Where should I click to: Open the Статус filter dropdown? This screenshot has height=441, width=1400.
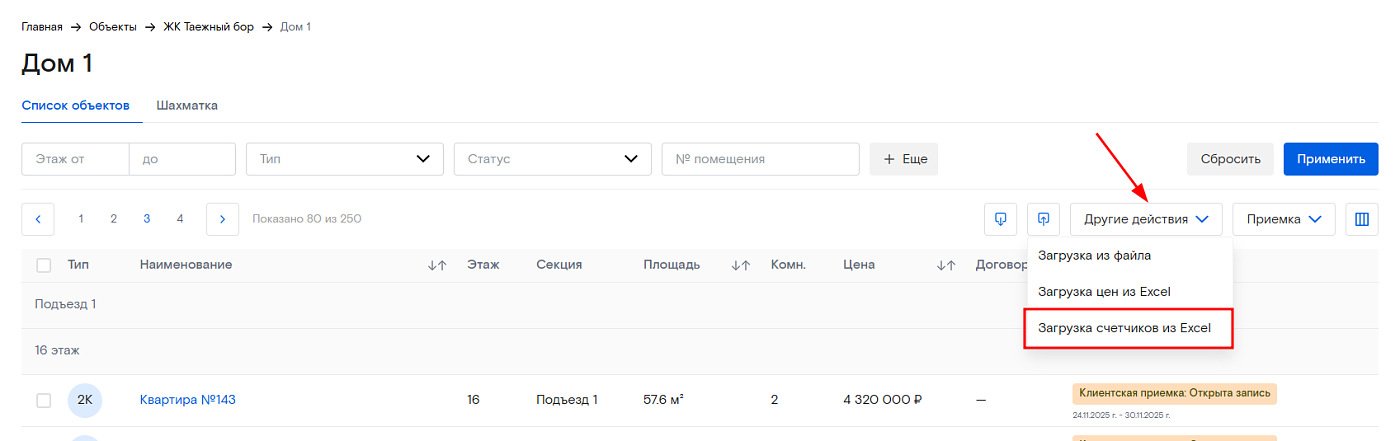552,159
